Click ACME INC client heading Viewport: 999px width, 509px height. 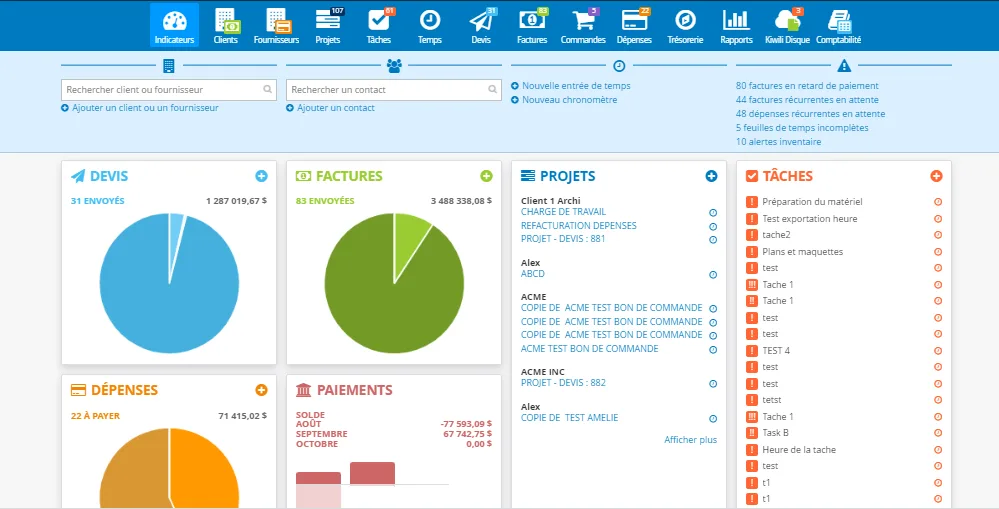click(x=543, y=372)
